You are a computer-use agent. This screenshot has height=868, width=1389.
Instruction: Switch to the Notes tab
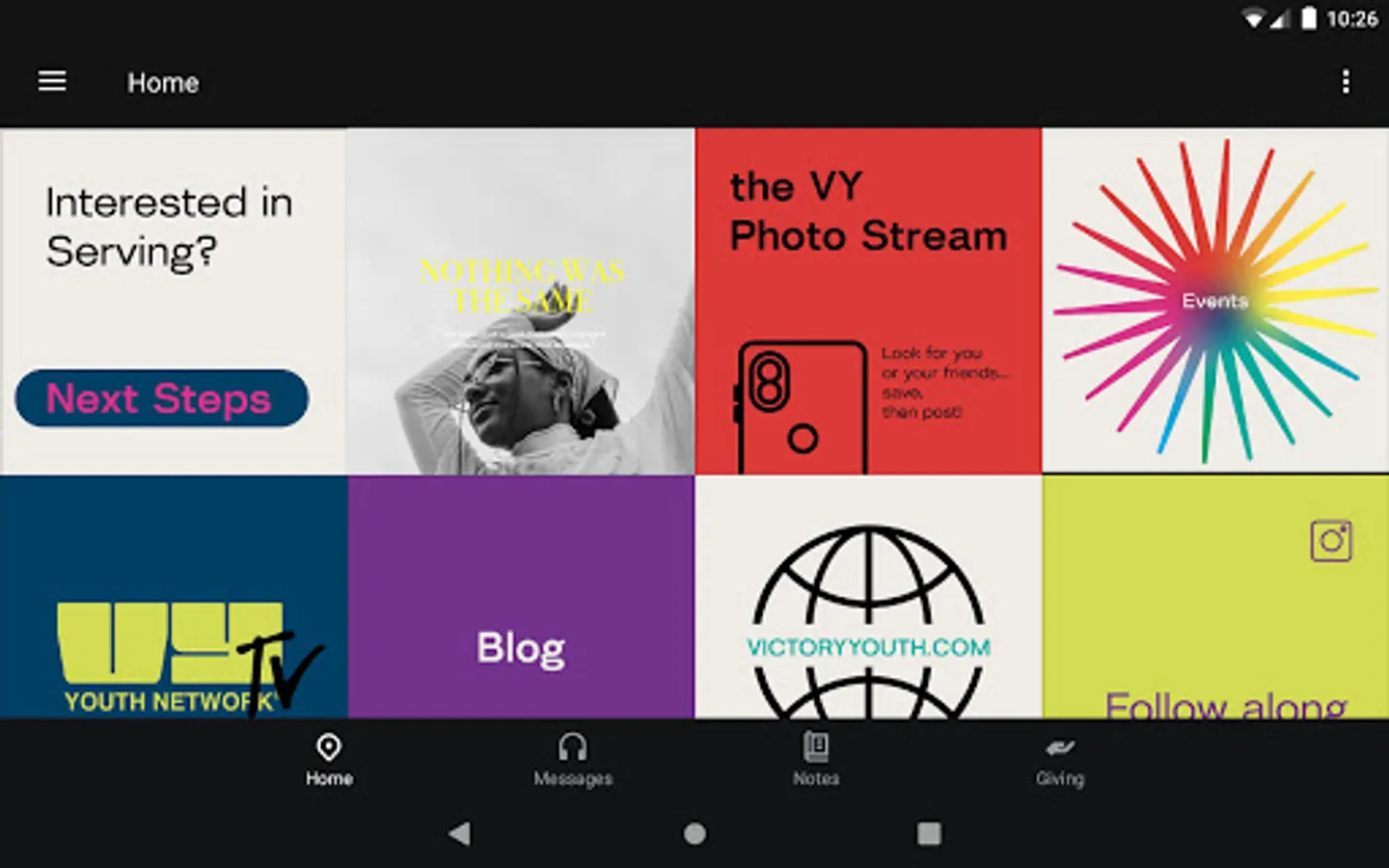coord(816,760)
